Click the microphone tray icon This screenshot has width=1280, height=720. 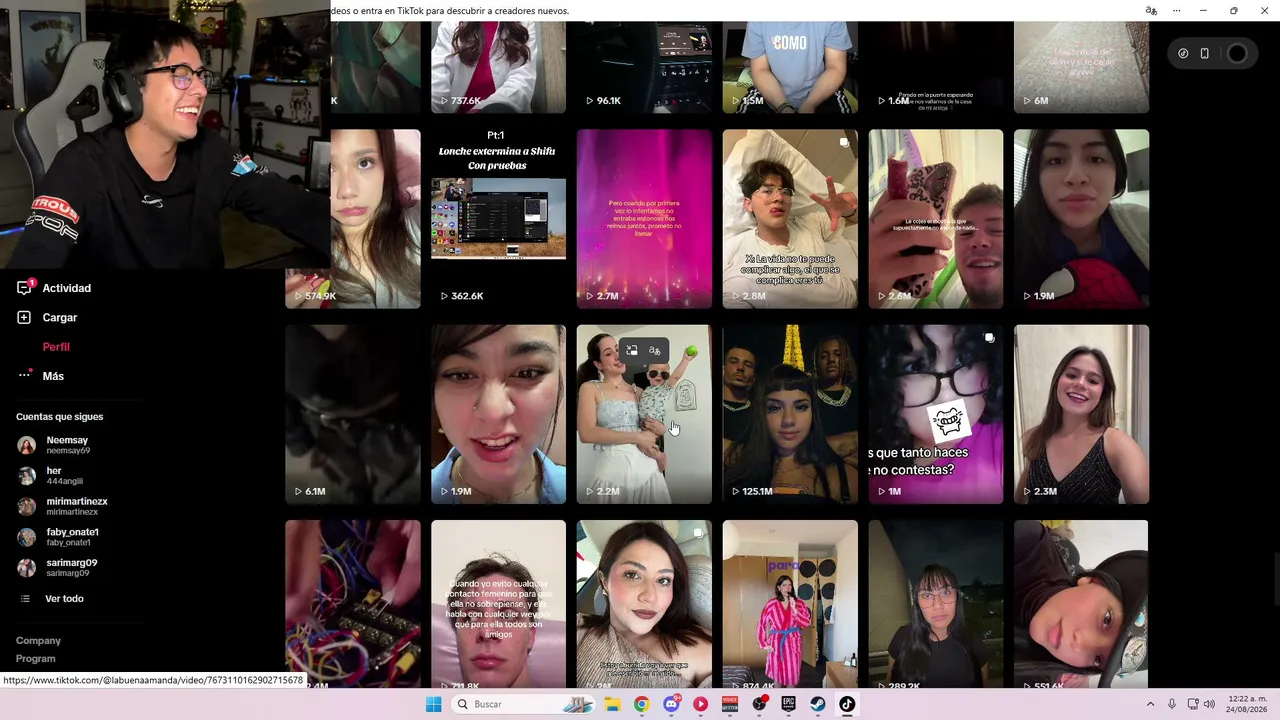[x=1172, y=704]
